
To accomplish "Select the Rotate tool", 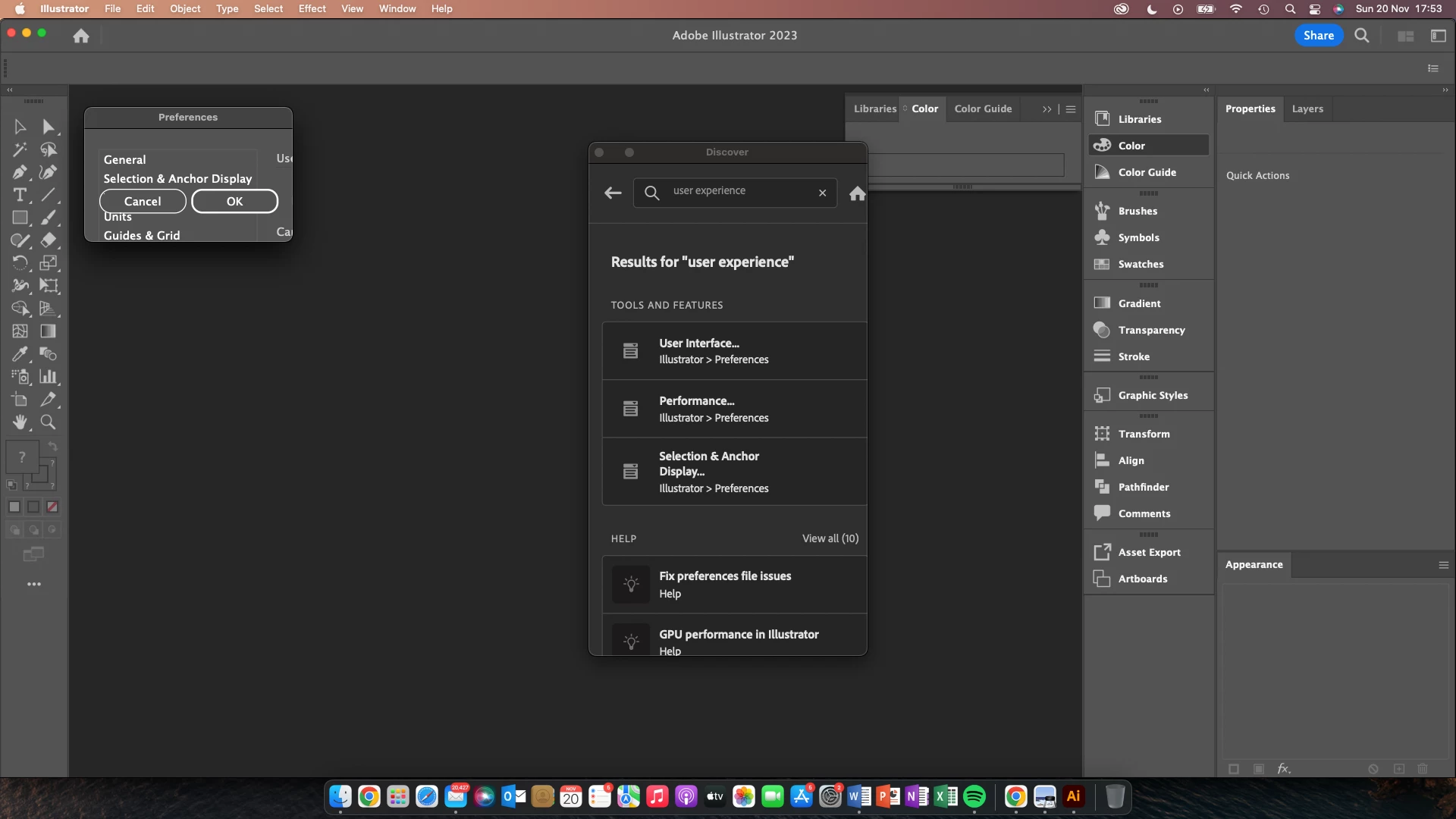I will [x=20, y=263].
